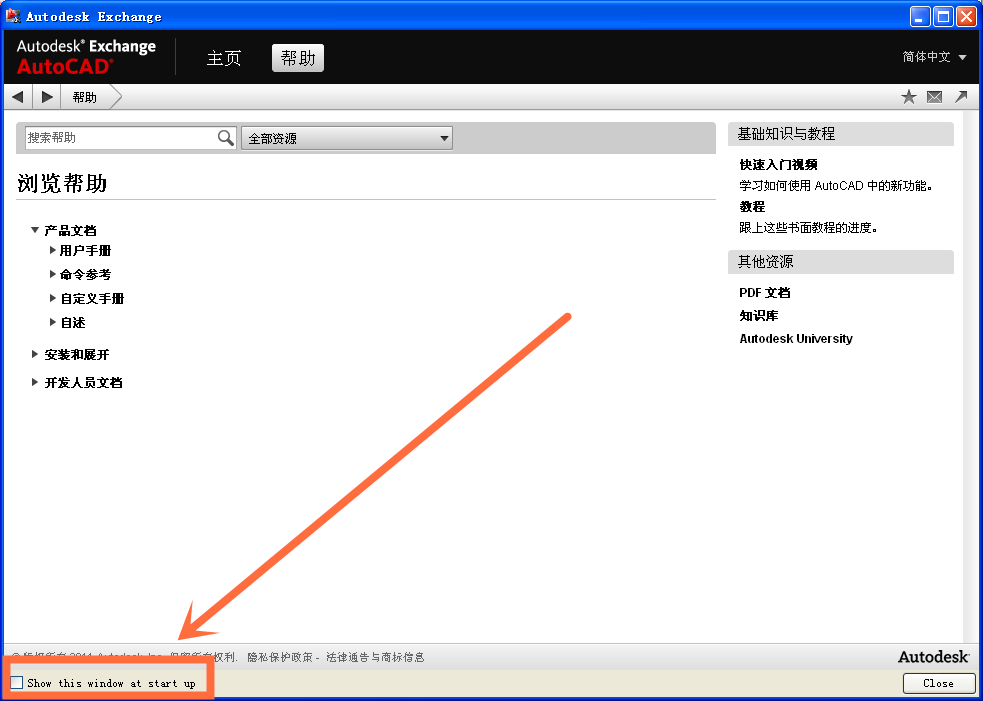The height and width of the screenshot is (701, 983).
Task: Click the 产品文档 heading
Action: point(70,231)
